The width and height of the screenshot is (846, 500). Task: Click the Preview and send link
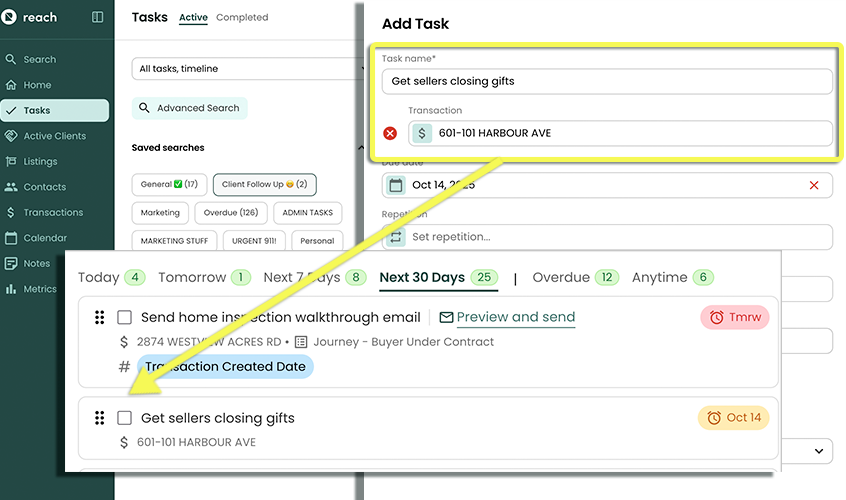(515, 317)
